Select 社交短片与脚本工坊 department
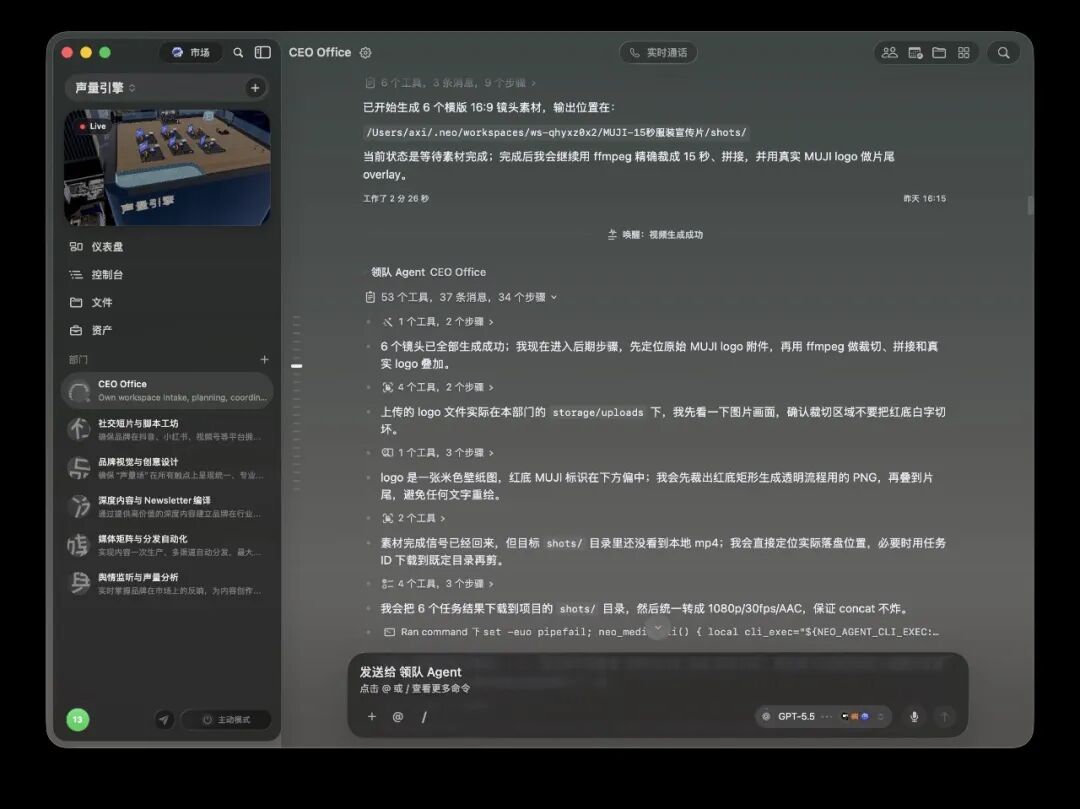The height and width of the screenshot is (809, 1080). [x=167, y=429]
